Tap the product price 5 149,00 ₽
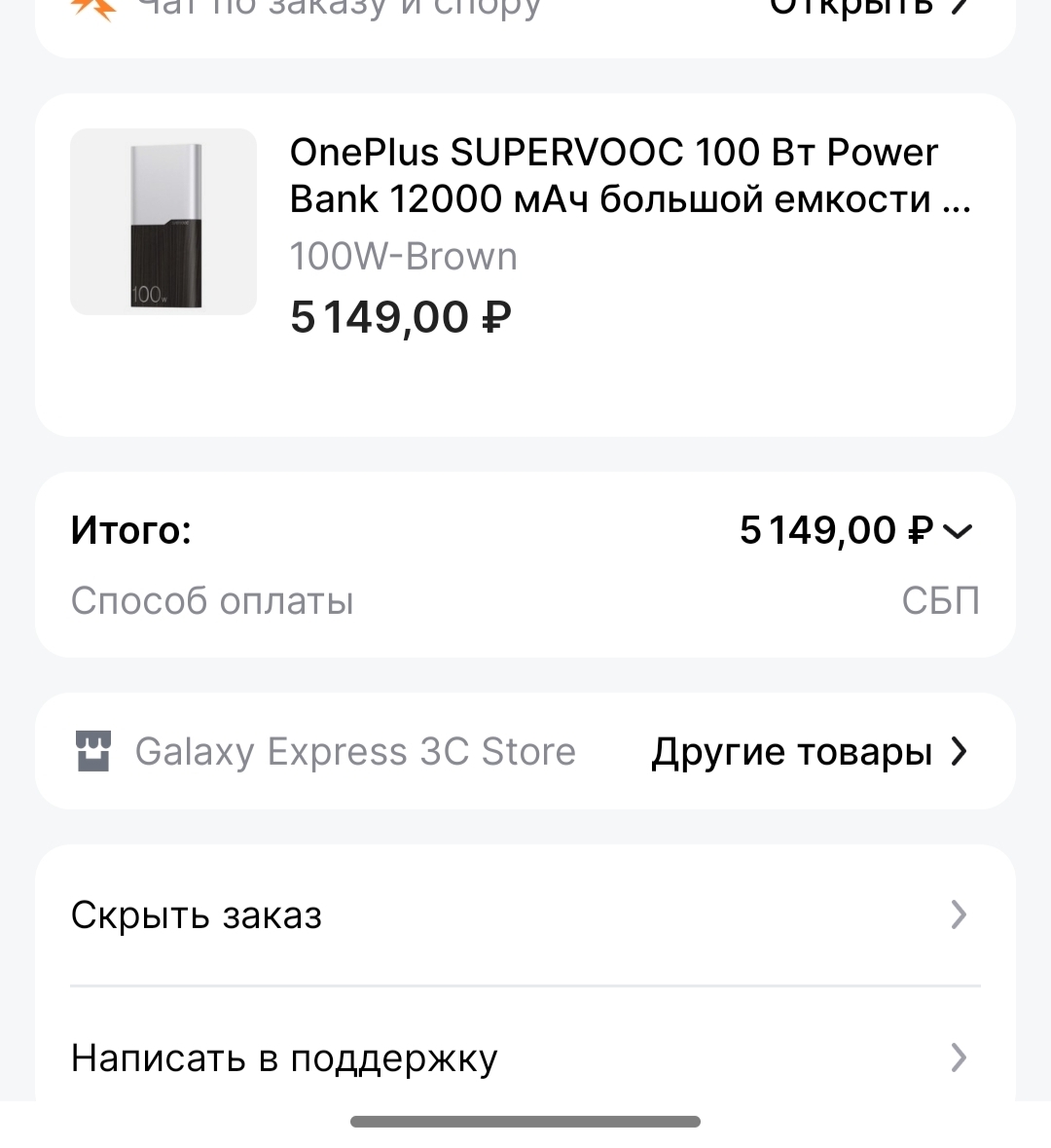Viewport: 1051px width, 1148px height. [401, 317]
